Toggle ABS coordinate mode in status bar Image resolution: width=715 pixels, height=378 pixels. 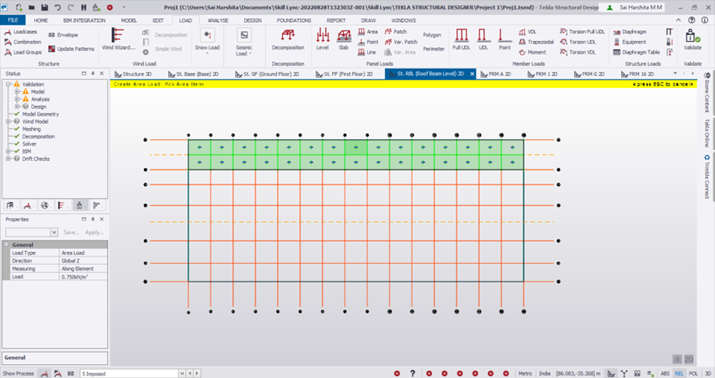pos(665,373)
